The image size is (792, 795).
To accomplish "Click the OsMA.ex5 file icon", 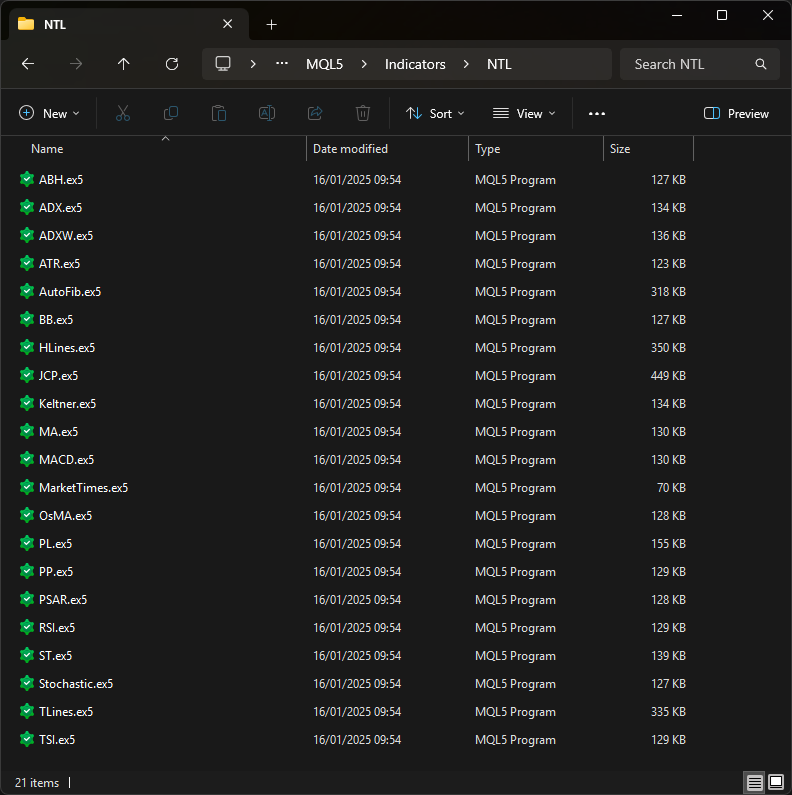I will 27,515.
